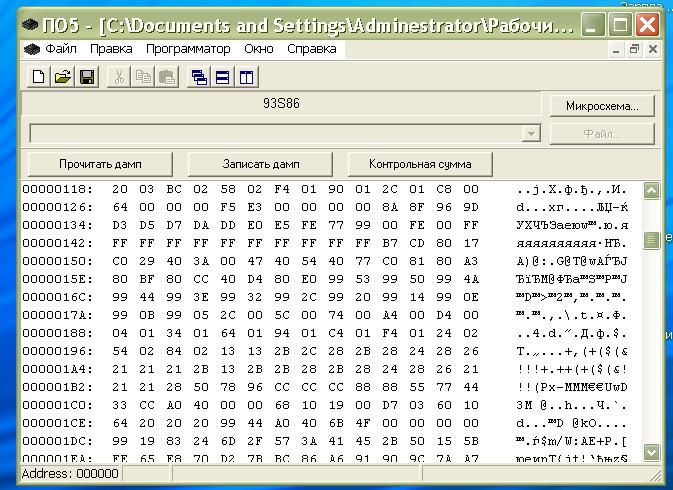The width and height of the screenshot is (673, 490).
Task: Click address 00000126: in hex dump
Action: [58, 207]
